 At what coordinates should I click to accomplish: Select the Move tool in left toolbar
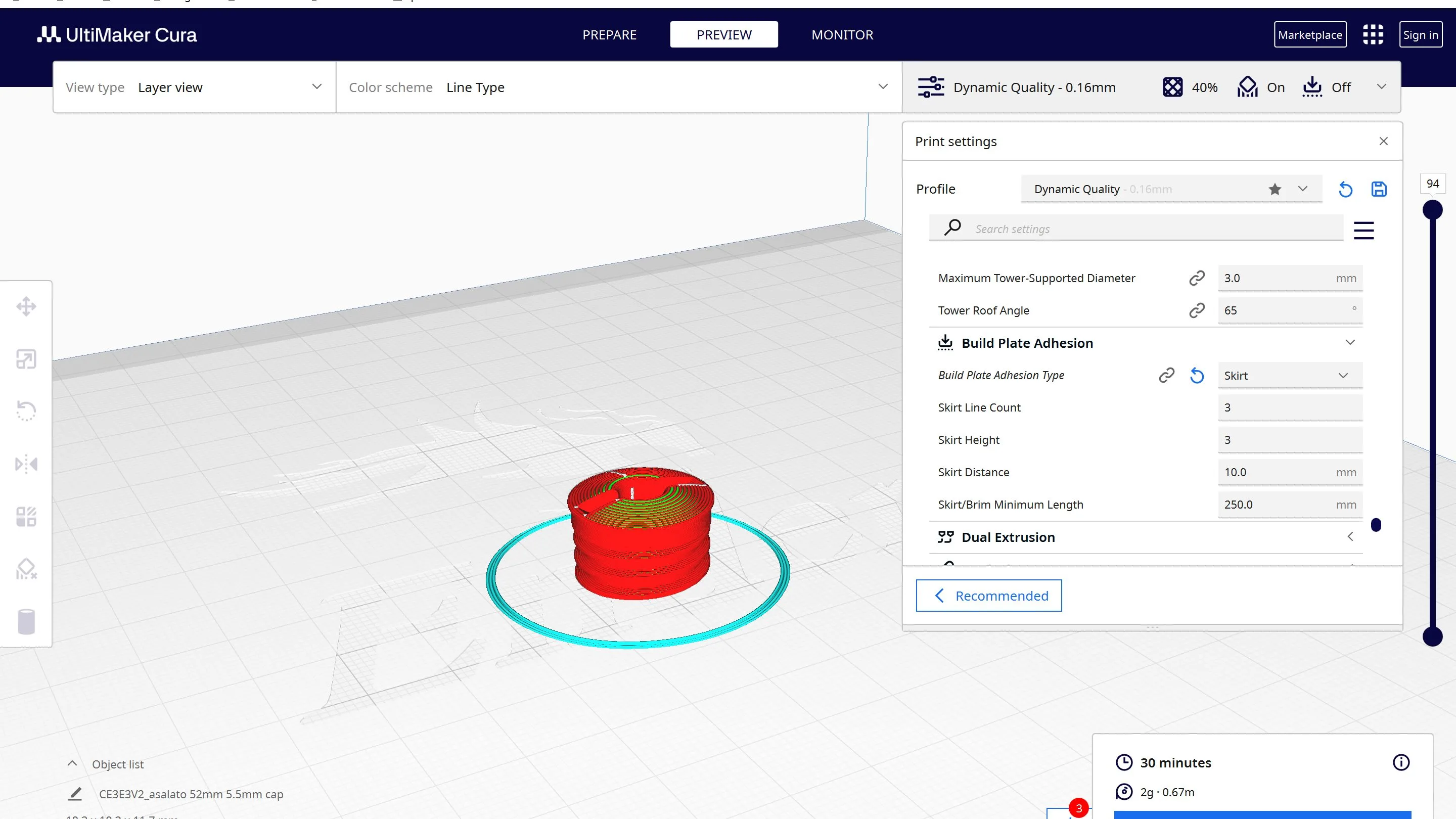26,307
